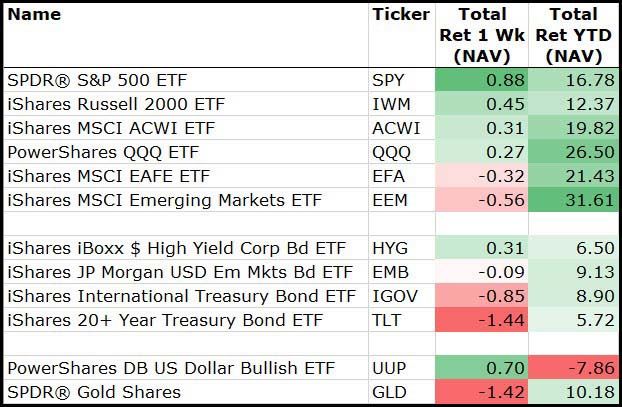The height and width of the screenshot is (407, 622).
Task: Click the GLD YTD return 10.18 cell
Action: [574, 391]
